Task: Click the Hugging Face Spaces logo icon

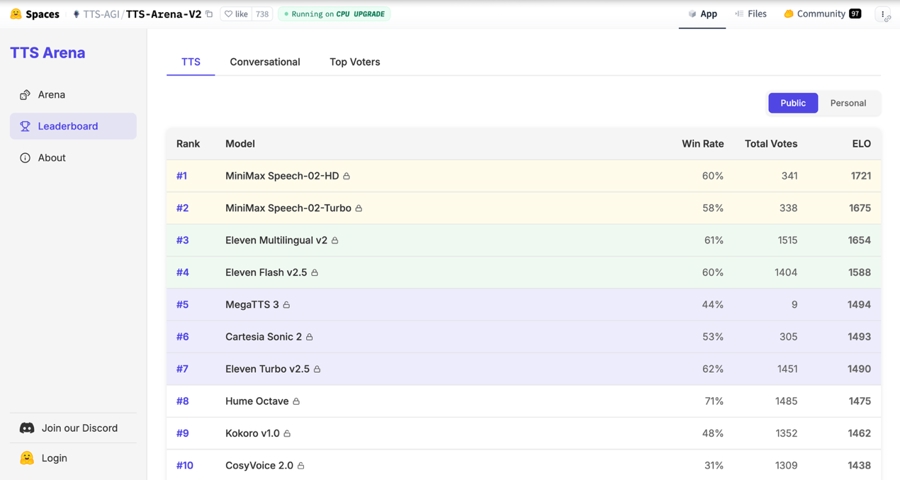Action: coord(16,14)
